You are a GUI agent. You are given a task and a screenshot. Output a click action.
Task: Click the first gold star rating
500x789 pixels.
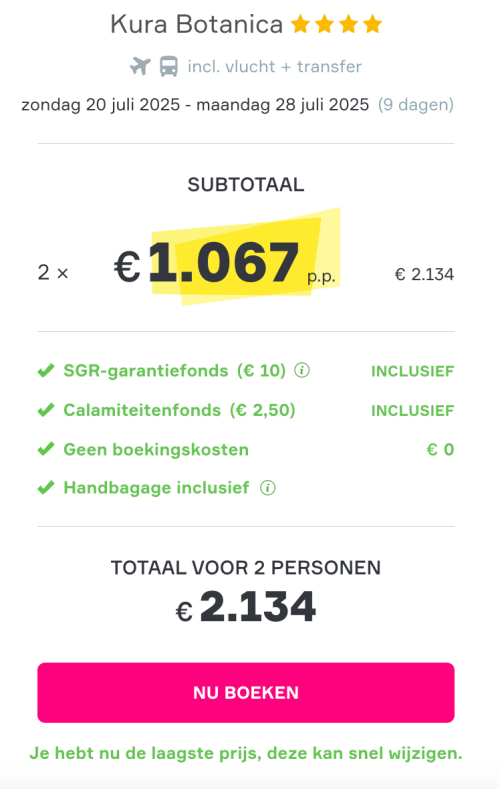coord(300,24)
